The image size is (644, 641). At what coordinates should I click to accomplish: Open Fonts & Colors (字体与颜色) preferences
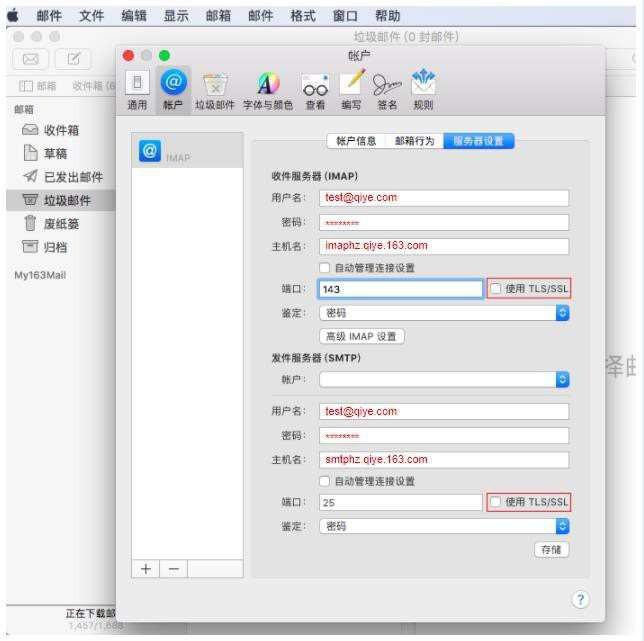[x=268, y=91]
